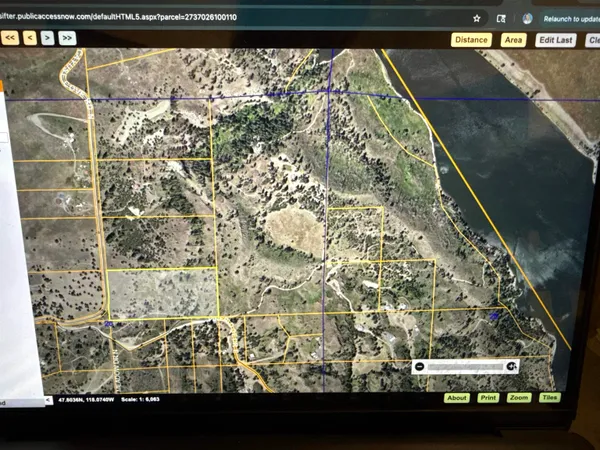The height and width of the screenshot is (450, 600).
Task: Bookmark page with the star icon
Action: click(477, 18)
